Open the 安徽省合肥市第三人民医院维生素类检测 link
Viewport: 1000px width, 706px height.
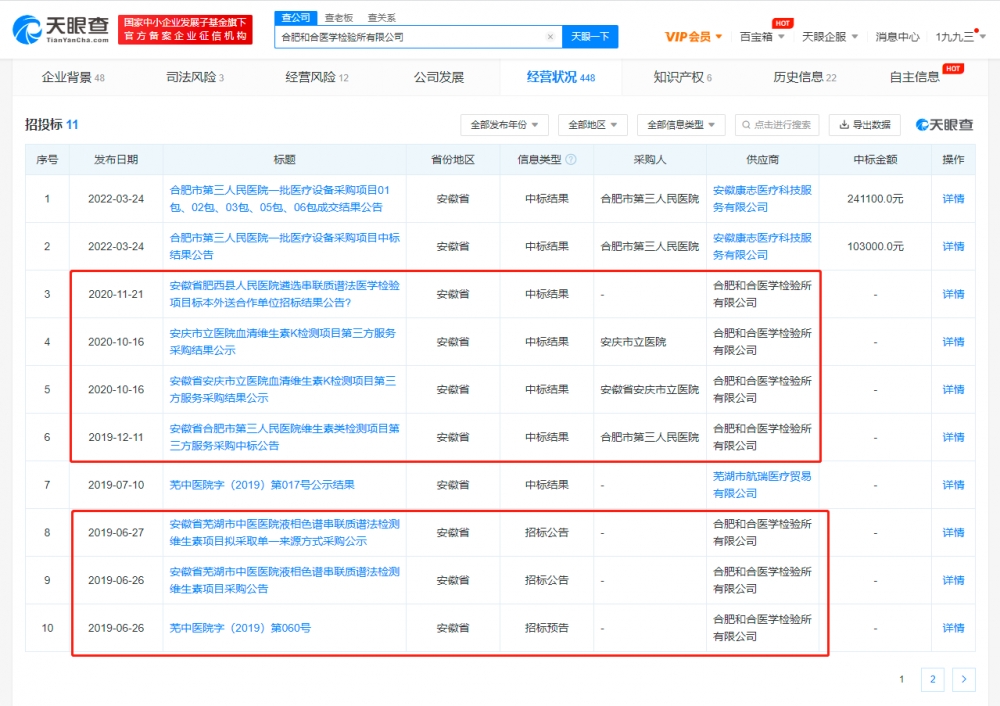284,437
